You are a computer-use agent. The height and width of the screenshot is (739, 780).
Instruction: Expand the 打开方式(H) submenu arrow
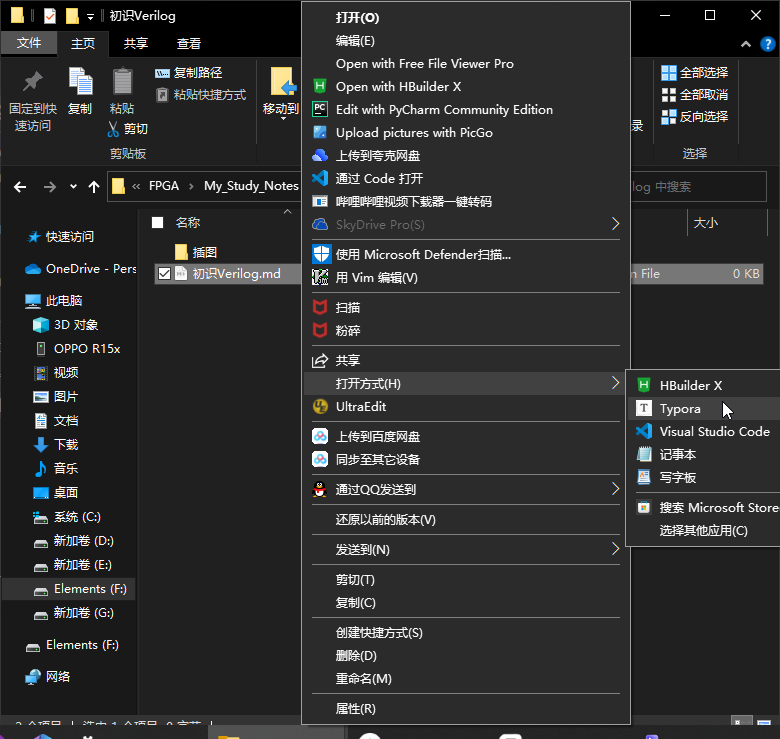coord(615,383)
